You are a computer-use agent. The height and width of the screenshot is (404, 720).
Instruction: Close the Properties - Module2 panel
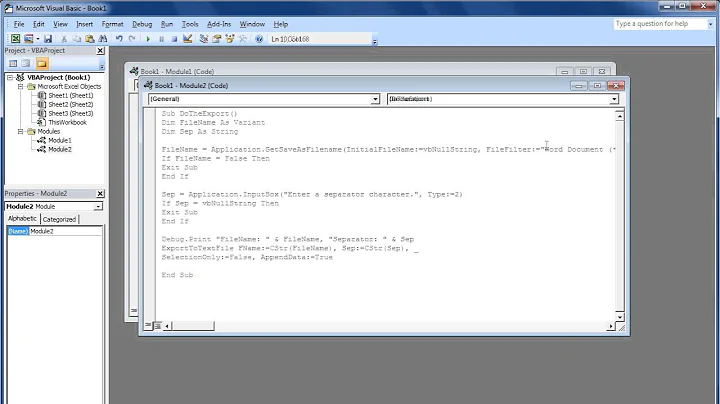100,194
